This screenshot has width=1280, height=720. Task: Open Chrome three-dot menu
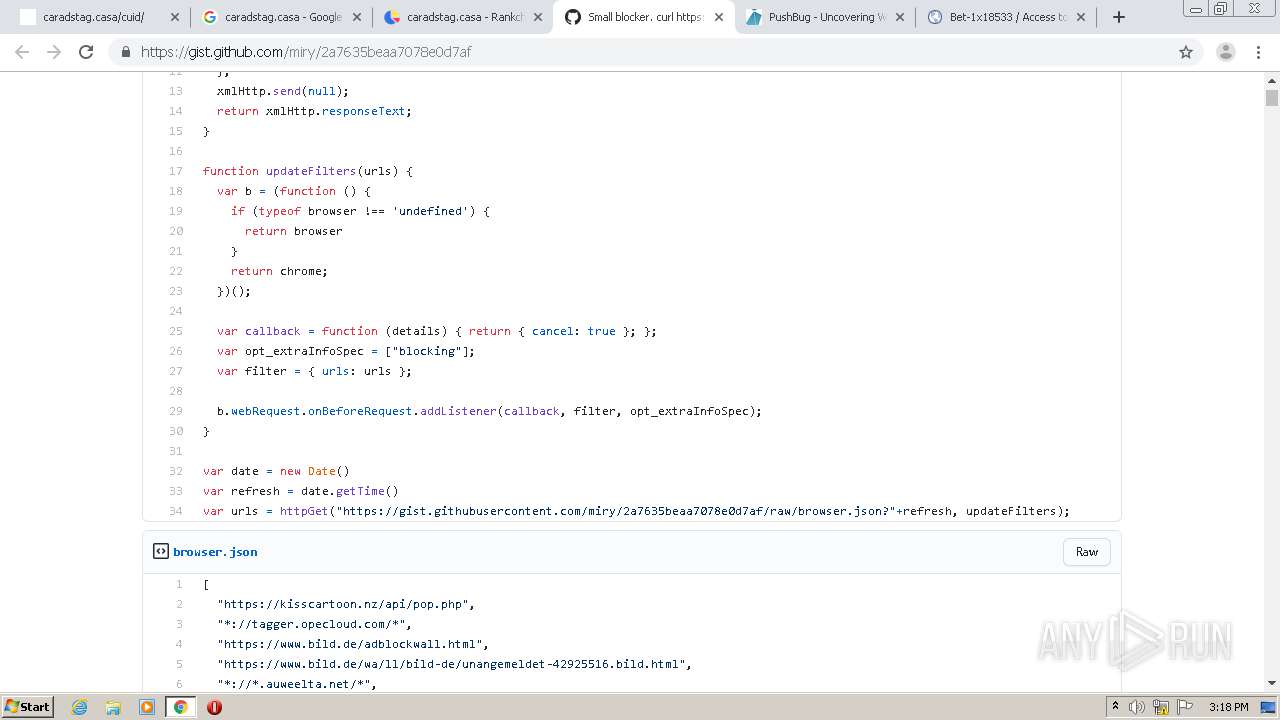[x=1258, y=52]
